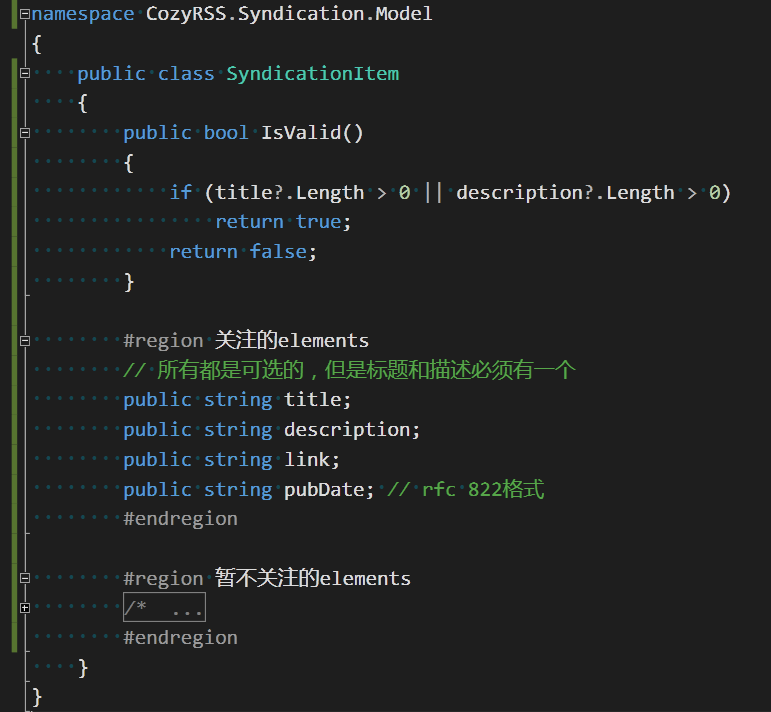Click CozyRSS.Syndication.Model namespace name
771x712 pixels.
pyautogui.click(x=289, y=14)
